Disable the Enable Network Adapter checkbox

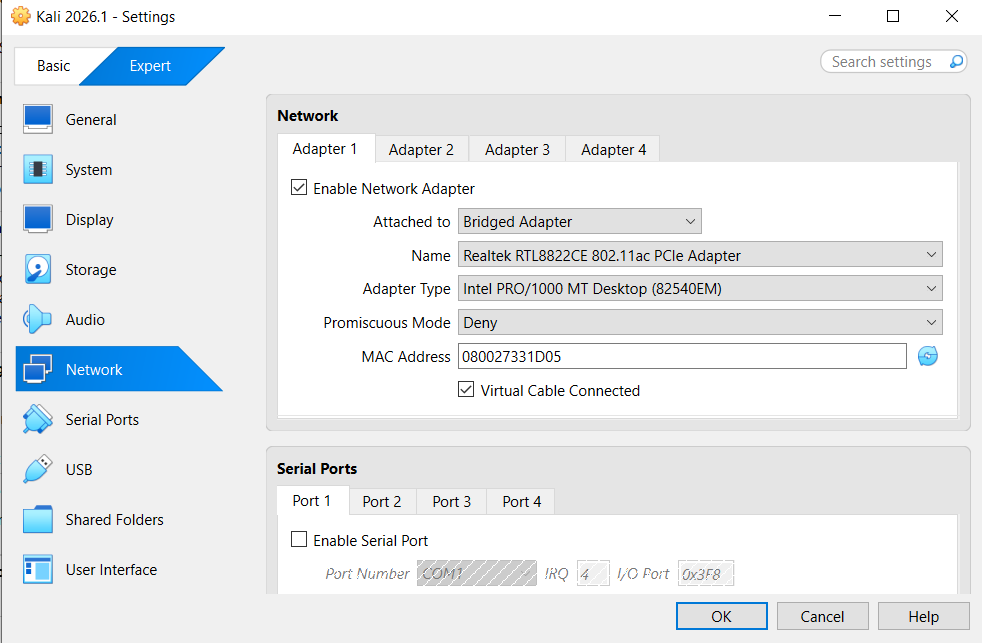click(x=299, y=188)
